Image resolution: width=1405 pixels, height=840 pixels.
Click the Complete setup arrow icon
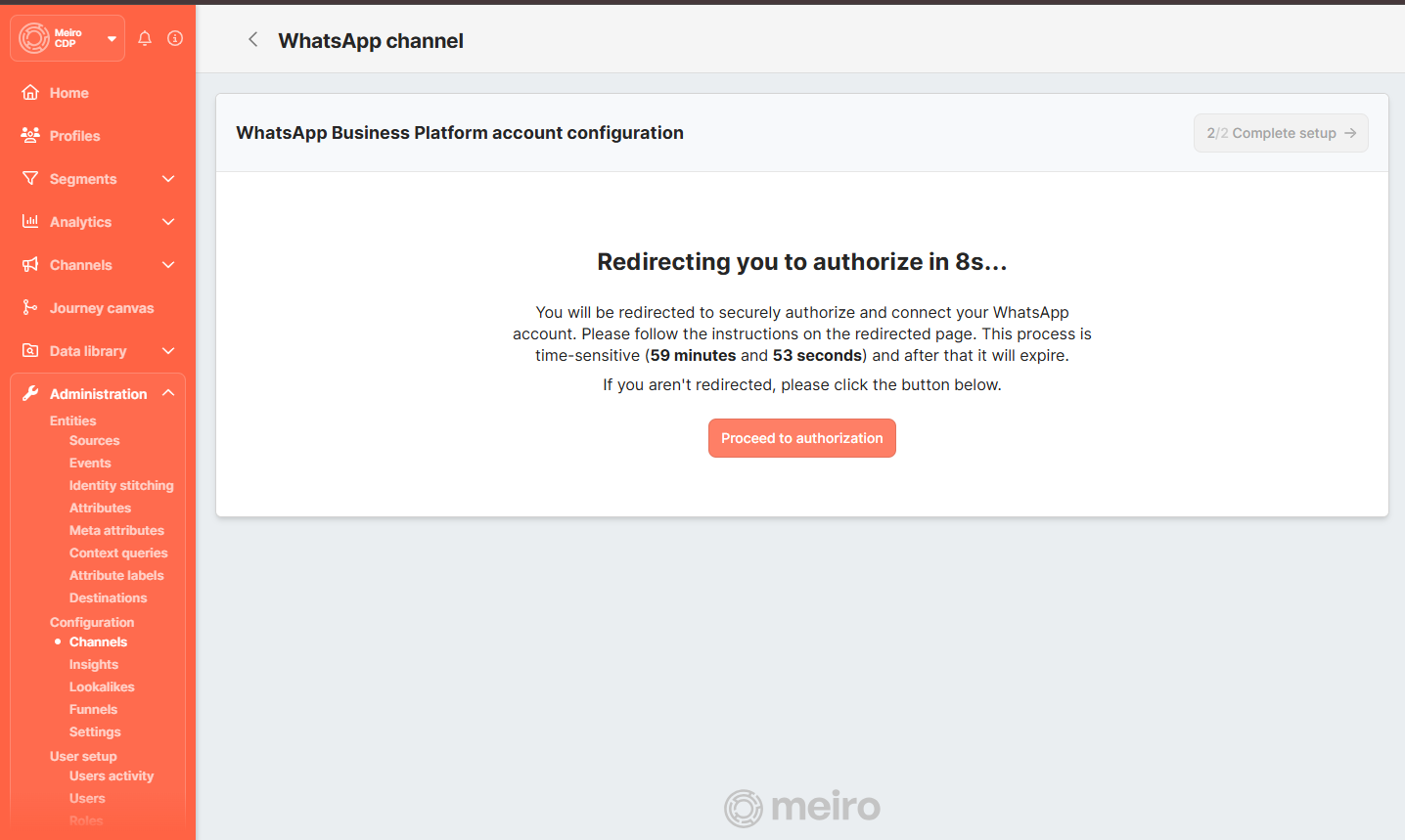click(1350, 133)
